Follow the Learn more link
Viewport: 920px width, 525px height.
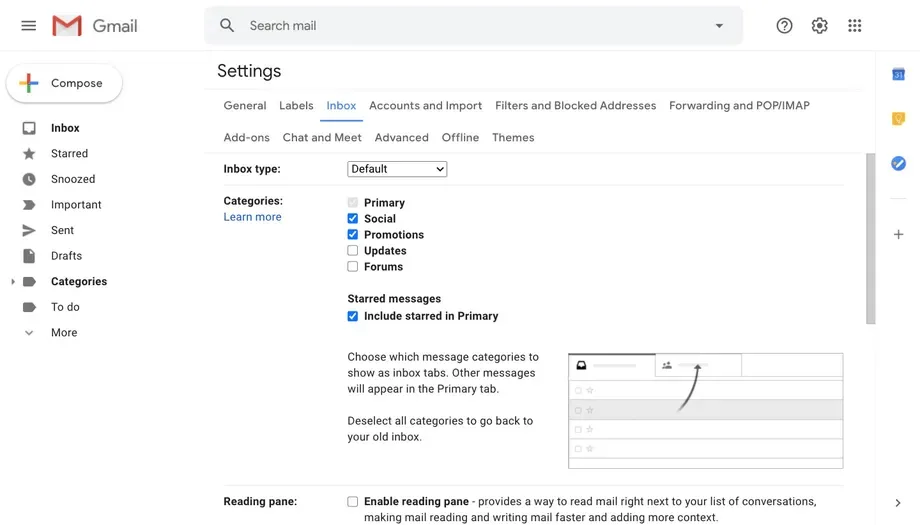[x=252, y=217]
